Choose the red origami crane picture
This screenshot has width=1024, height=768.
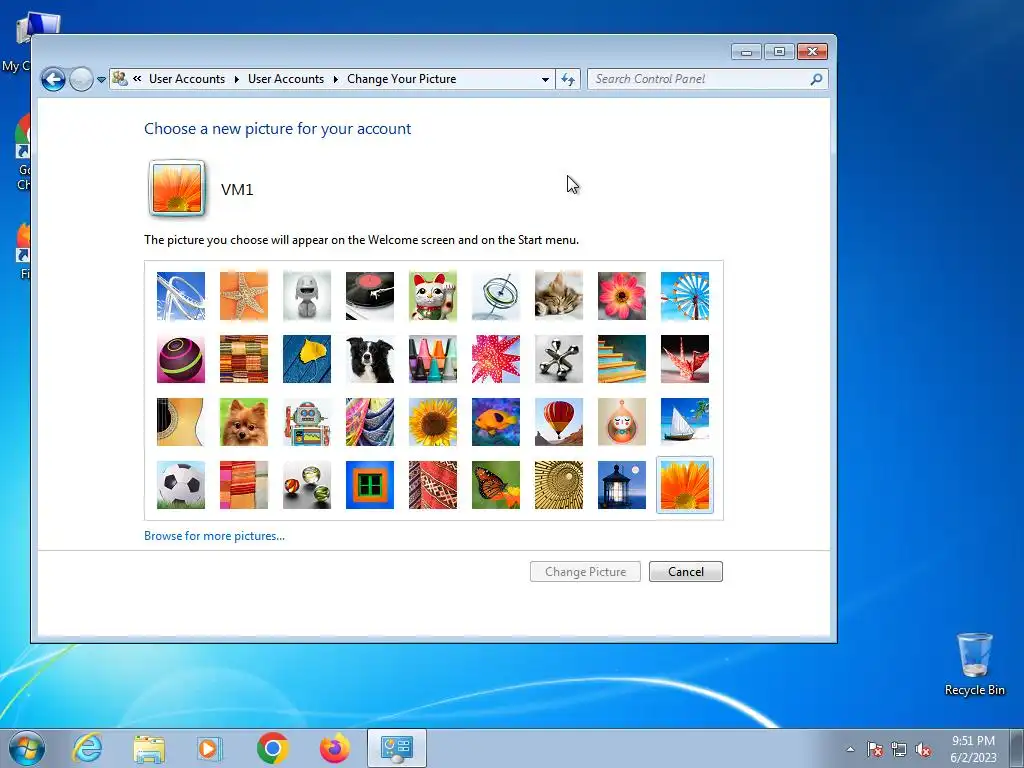[x=684, y=359]
